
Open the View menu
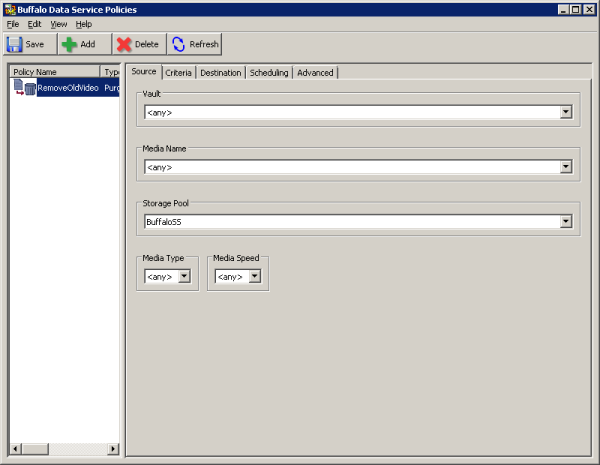click(x=59, y=24)
